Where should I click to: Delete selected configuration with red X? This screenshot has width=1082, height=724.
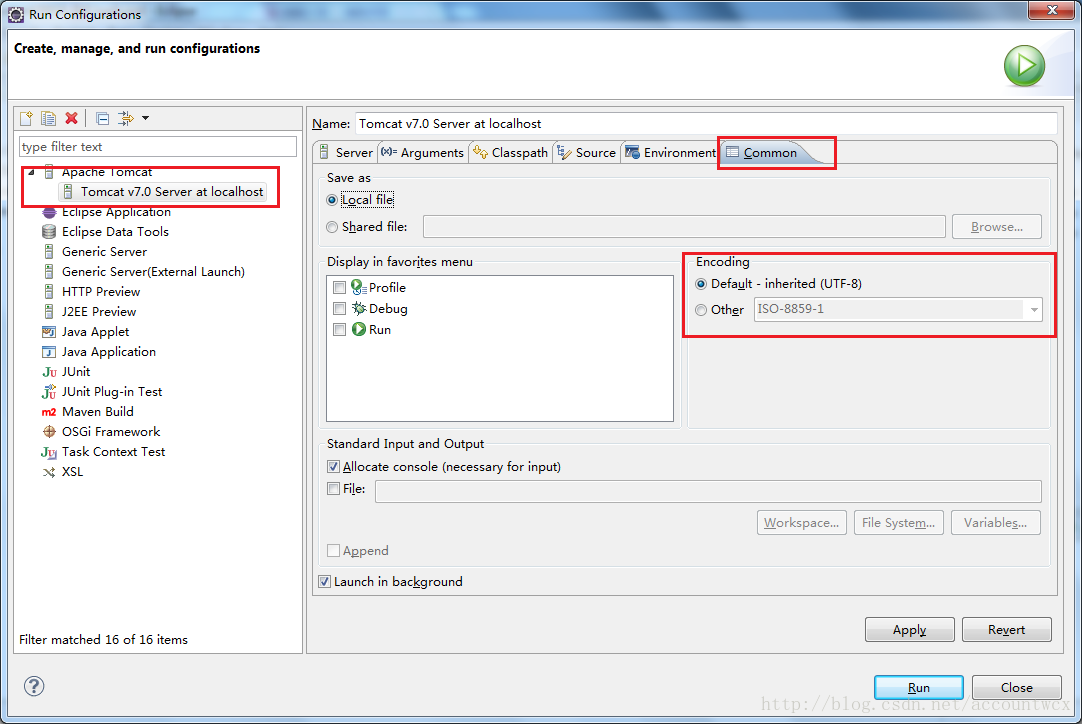coord(71,118)
